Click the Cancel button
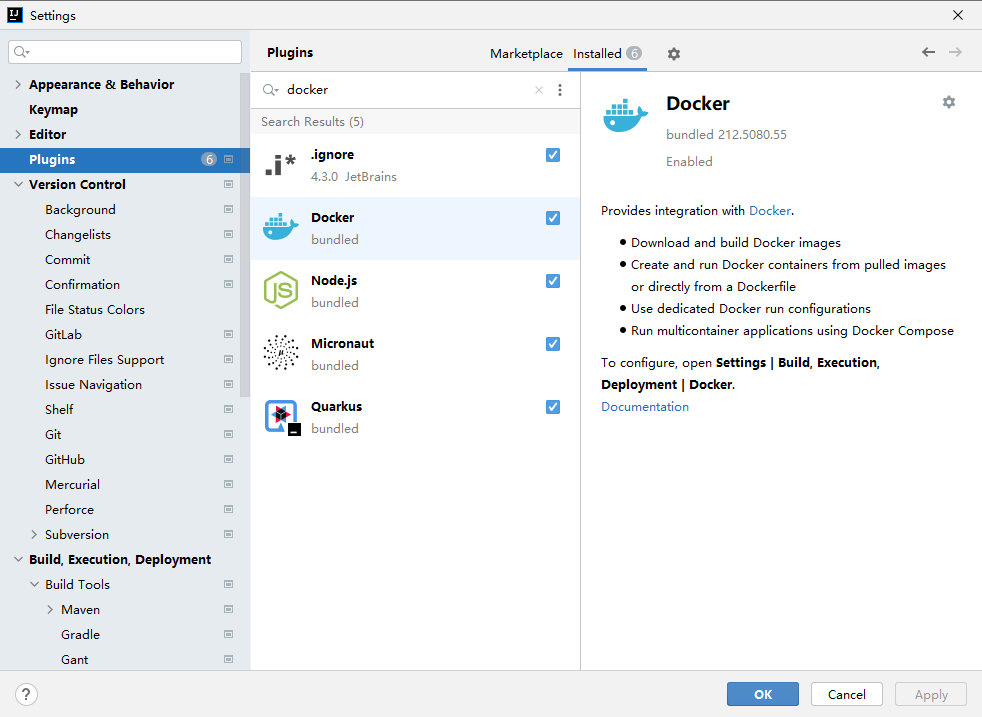 pyautogui.click(x=846, y=694)
